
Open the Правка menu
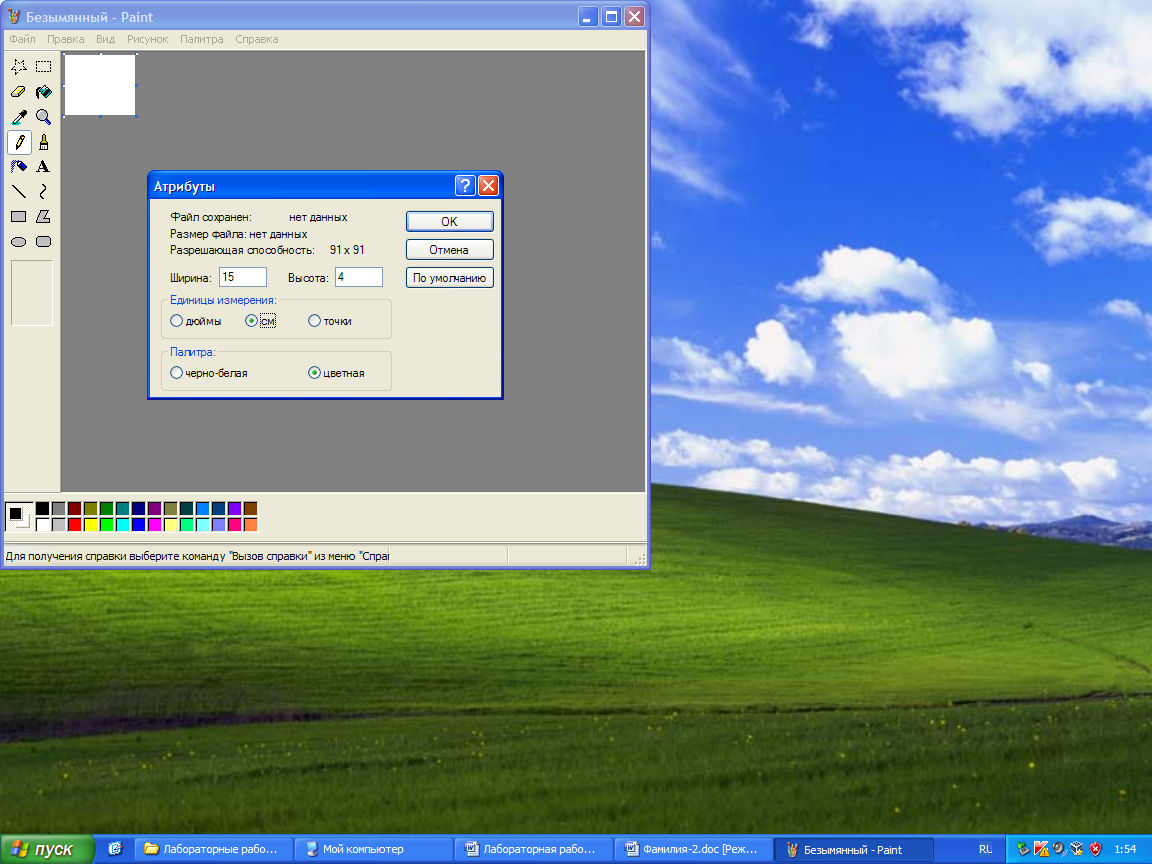click(65, 39)
